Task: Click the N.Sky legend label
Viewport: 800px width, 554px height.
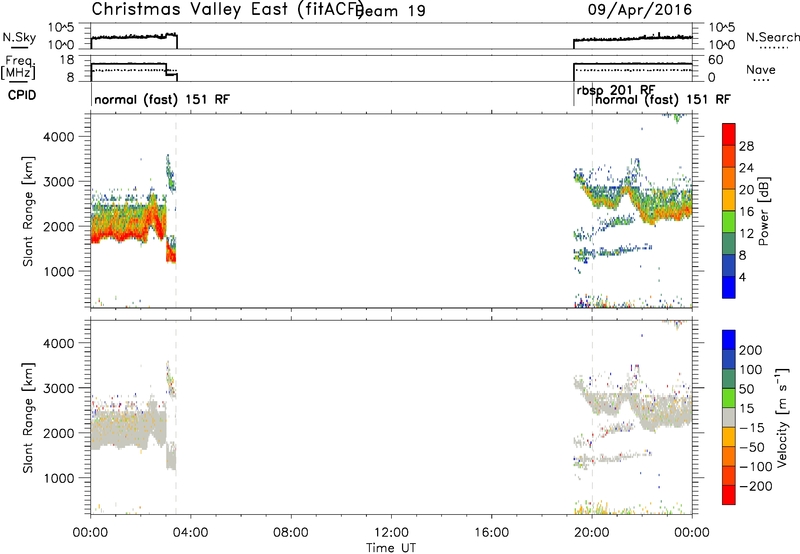Action: point(19,37)
